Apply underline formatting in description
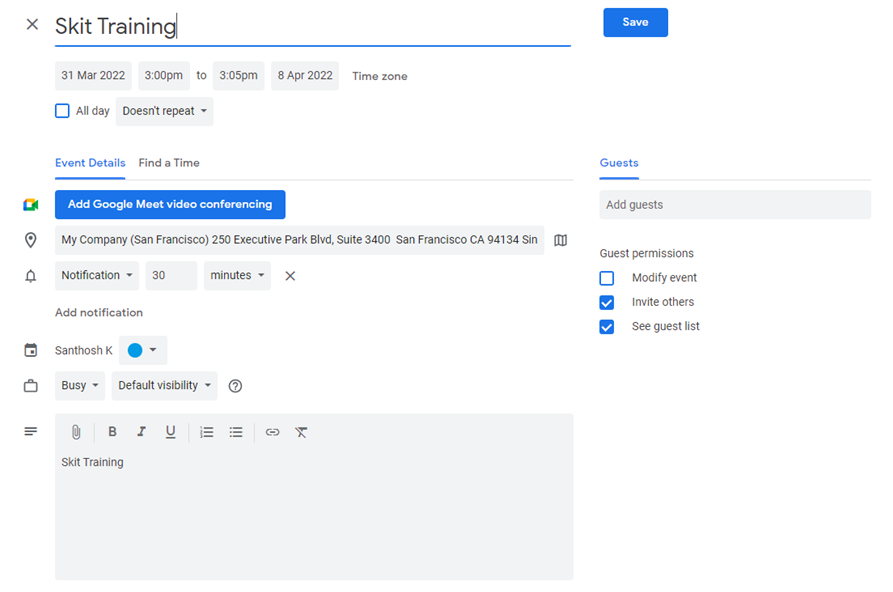Screen dimensions: 893x592 [171, 432]
